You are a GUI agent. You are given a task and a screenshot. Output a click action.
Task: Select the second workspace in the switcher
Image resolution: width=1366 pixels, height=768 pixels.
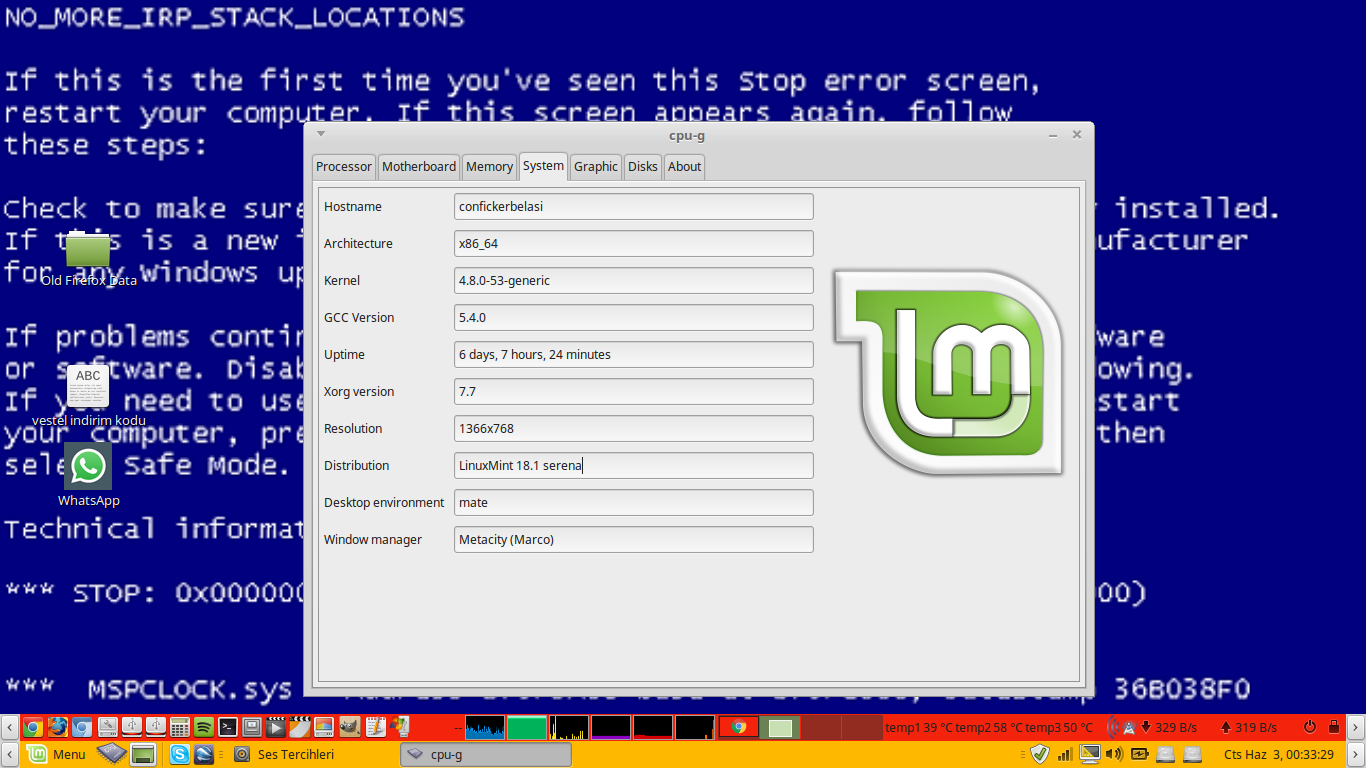click(781, 727)
